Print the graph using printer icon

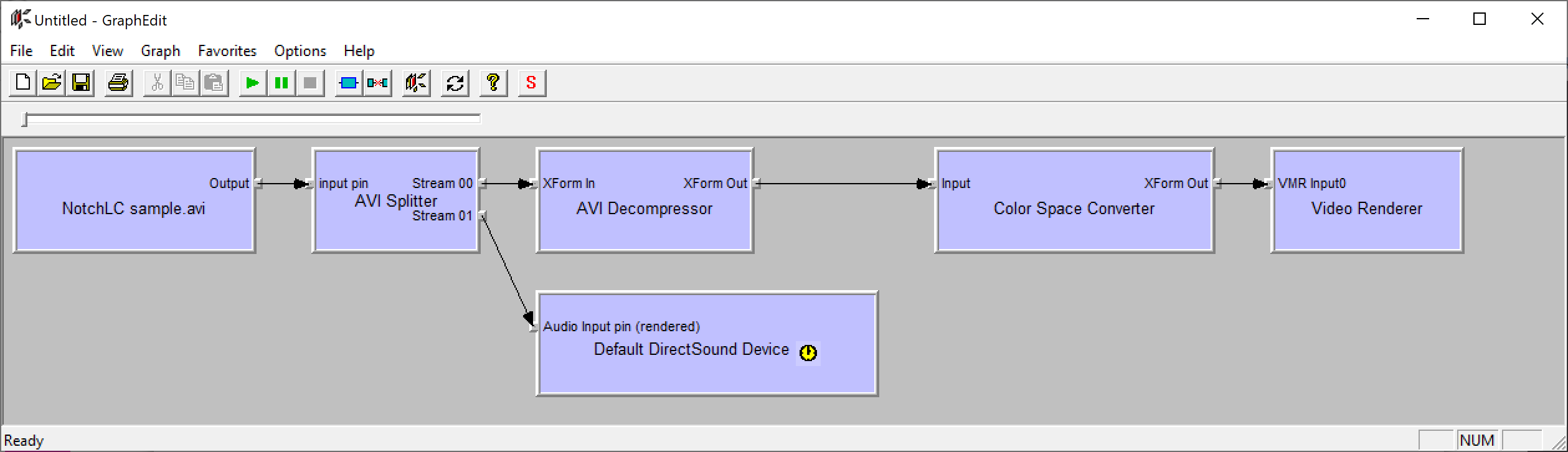tap(118, 83)
